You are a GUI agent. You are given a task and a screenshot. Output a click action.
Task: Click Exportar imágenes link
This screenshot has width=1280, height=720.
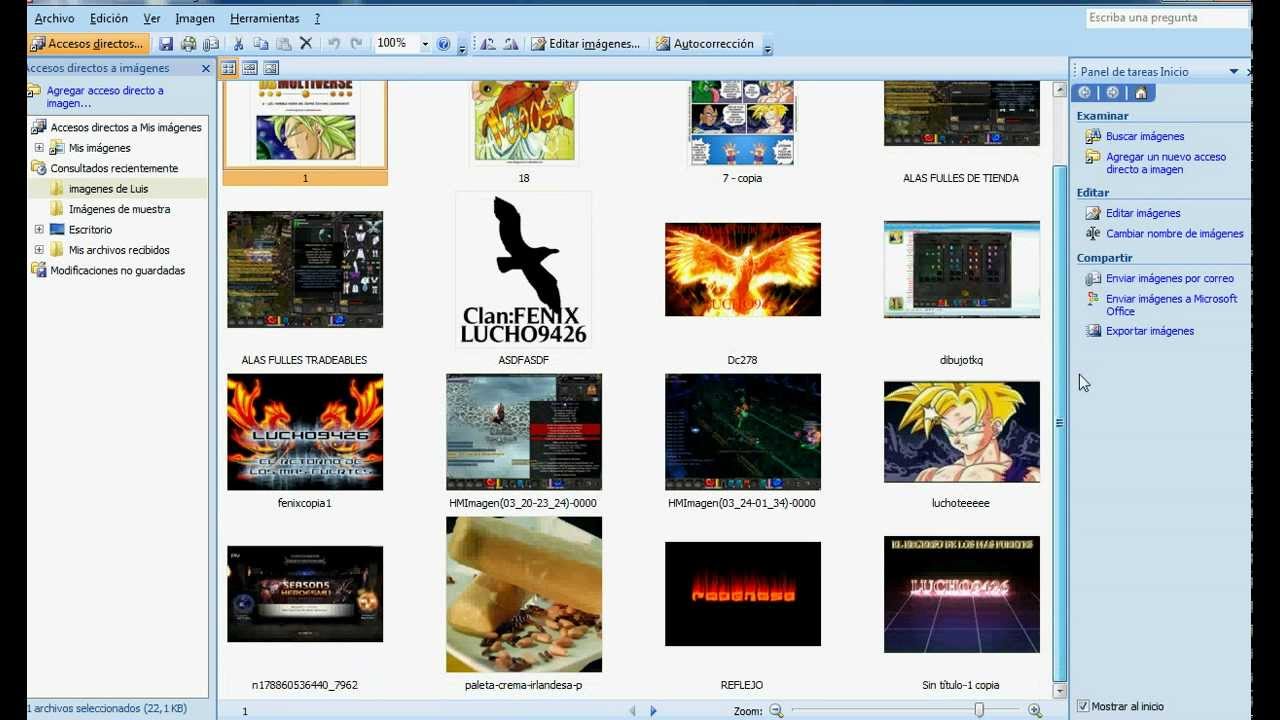(1150, 331)
